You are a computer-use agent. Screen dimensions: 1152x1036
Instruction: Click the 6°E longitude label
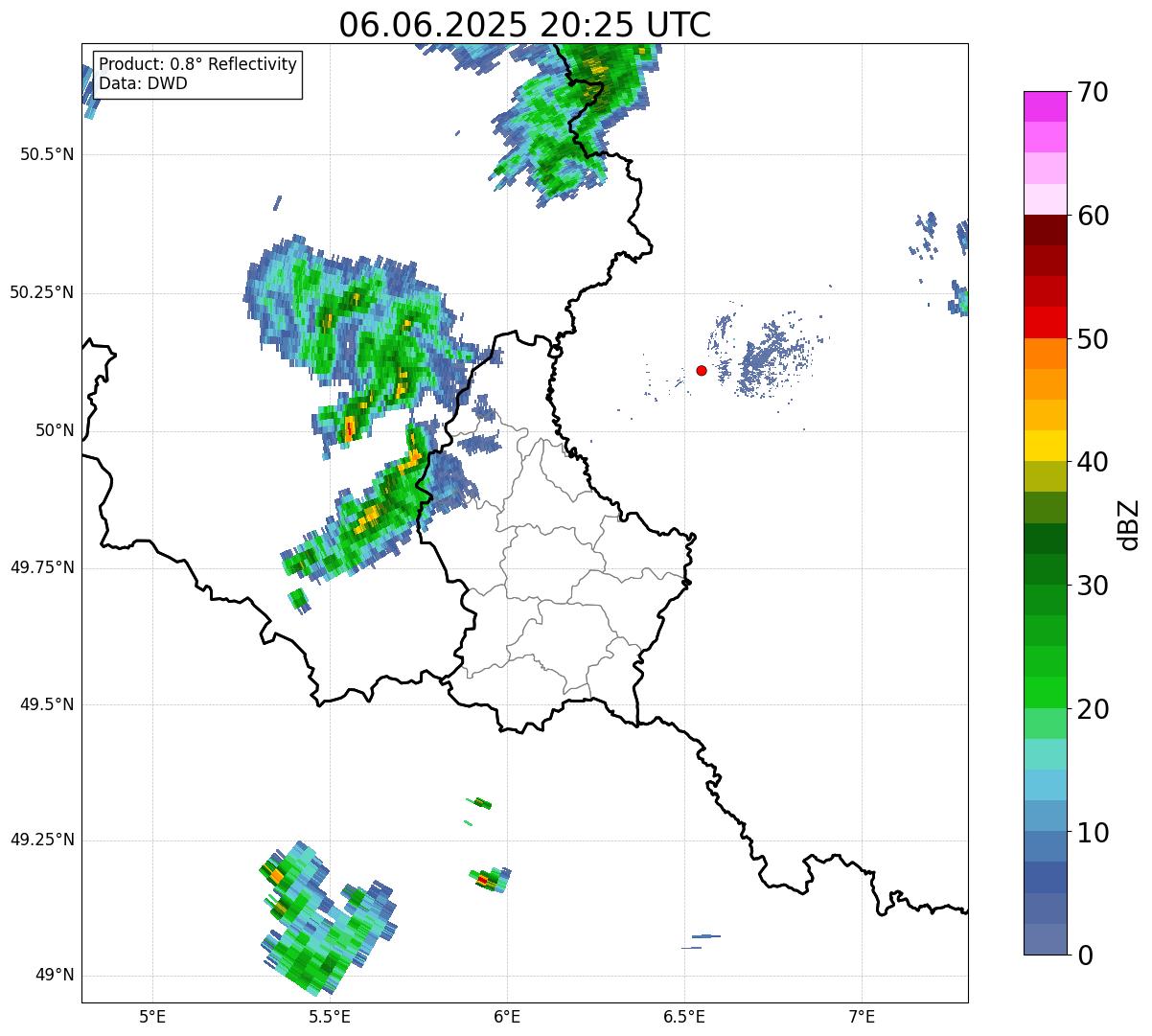507,1016
